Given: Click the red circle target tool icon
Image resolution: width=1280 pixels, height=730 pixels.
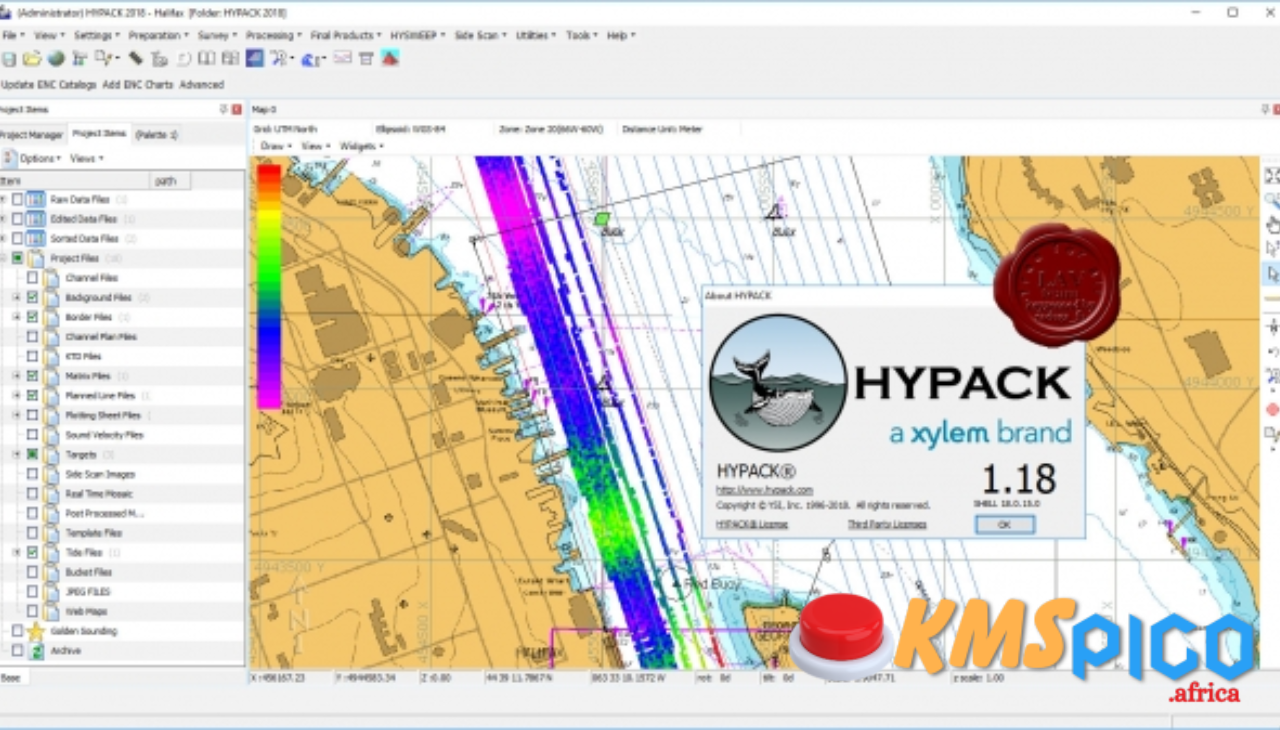Looking at the screenshot, I should coord(1272,410).
